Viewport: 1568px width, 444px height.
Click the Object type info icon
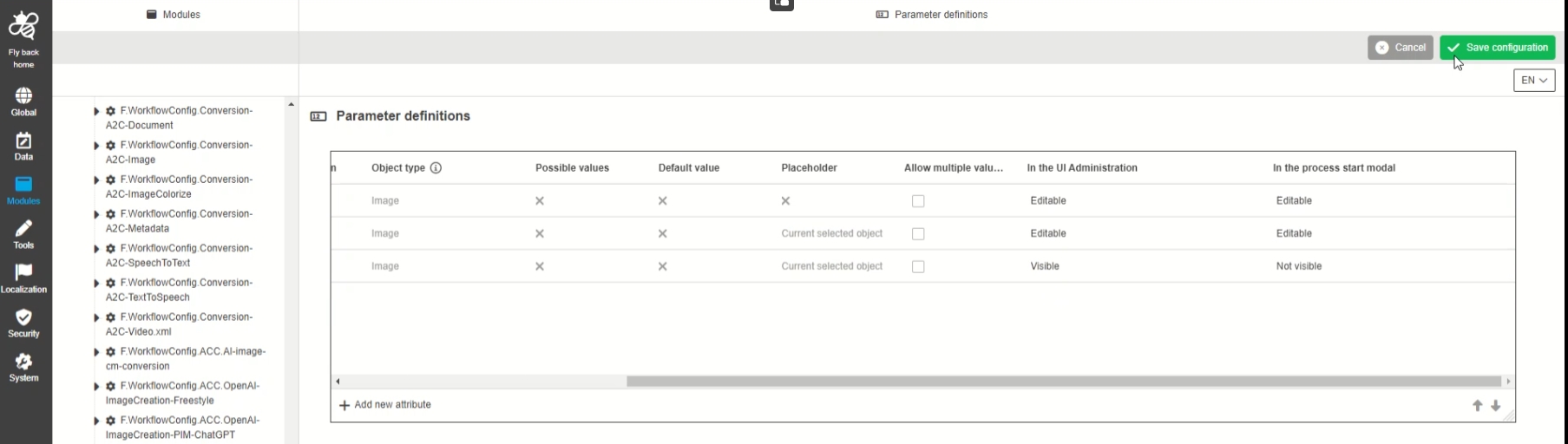click(436, 168)
